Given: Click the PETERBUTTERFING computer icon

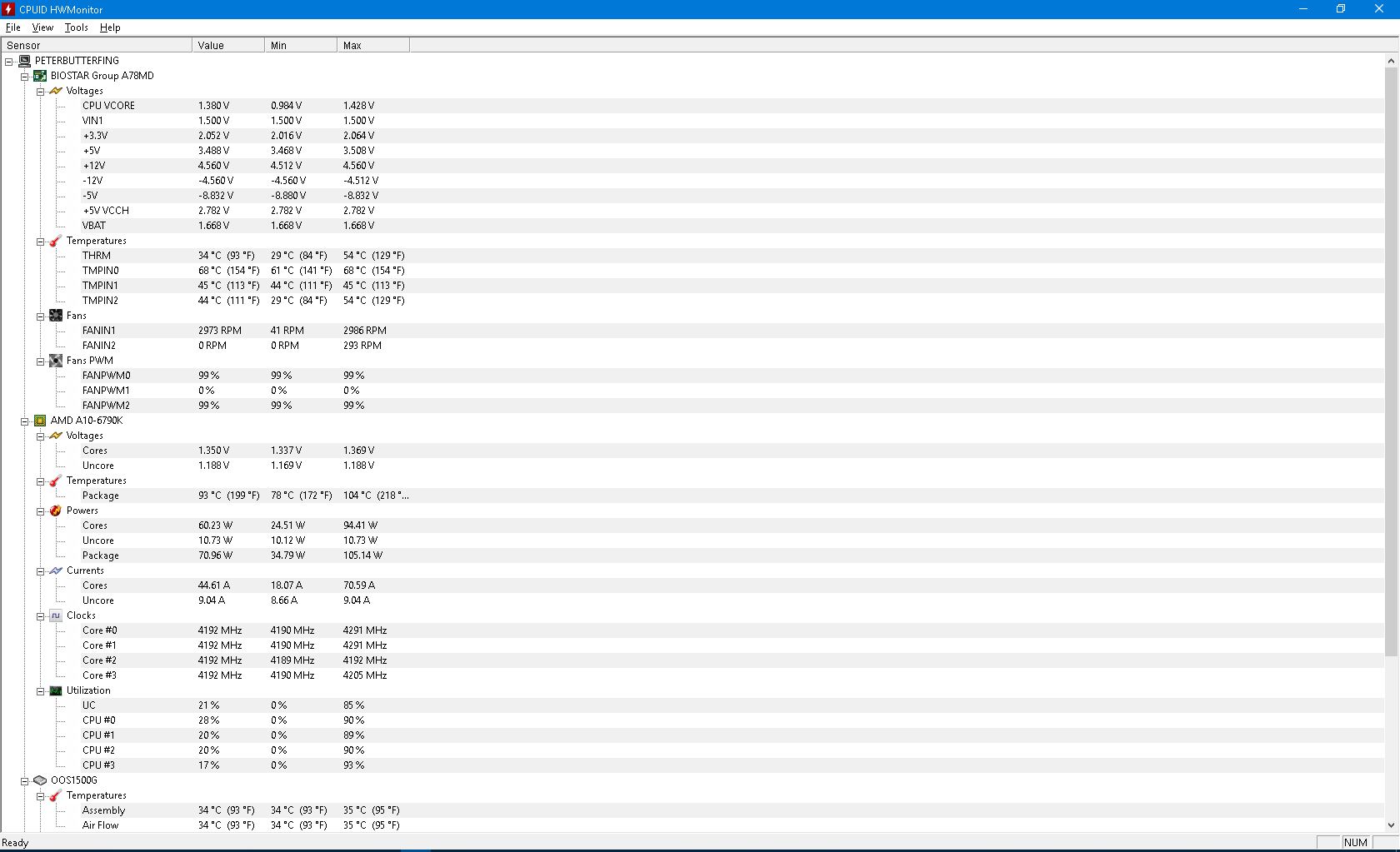Looking at the screenshot, I should (24, 61).
